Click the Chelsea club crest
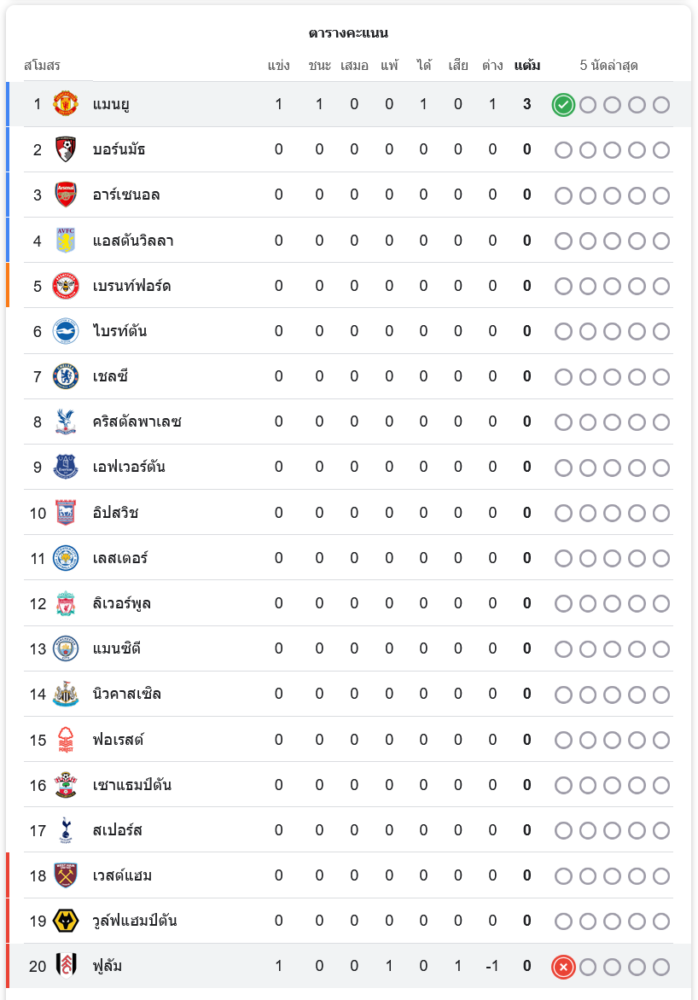This screenshot has height=1000, width=698. click(66, 377)
